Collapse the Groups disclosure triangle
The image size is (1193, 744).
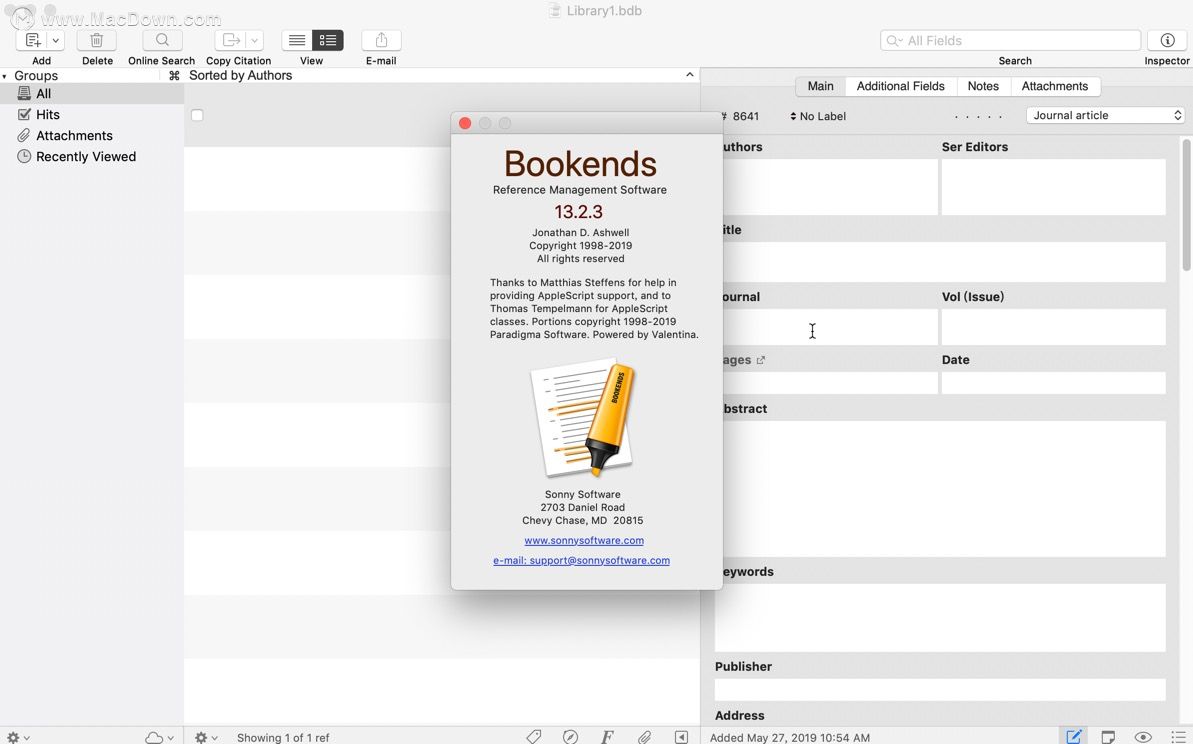5,76
